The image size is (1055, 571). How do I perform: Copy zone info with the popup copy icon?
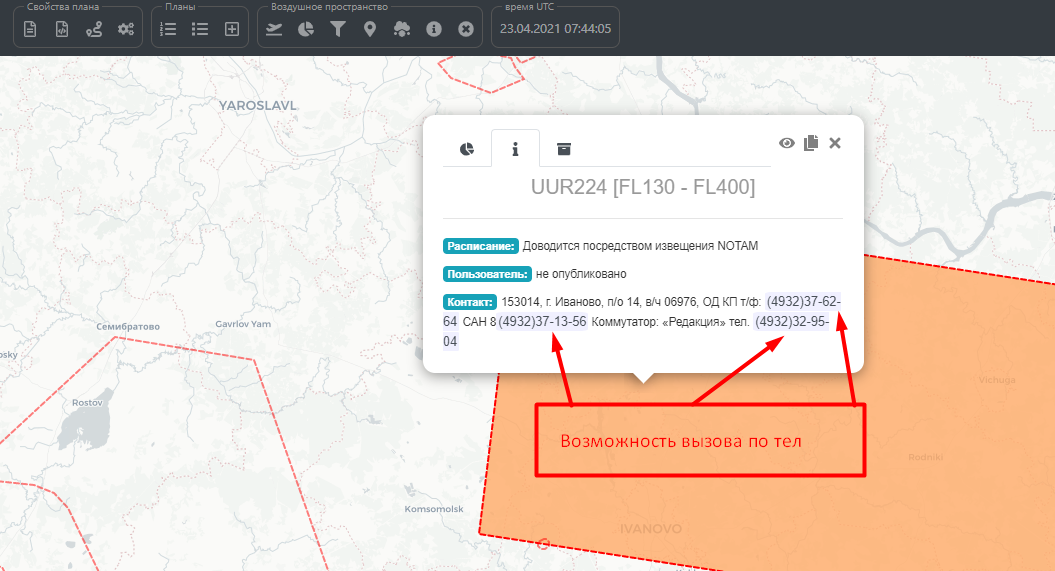(811, 143)
